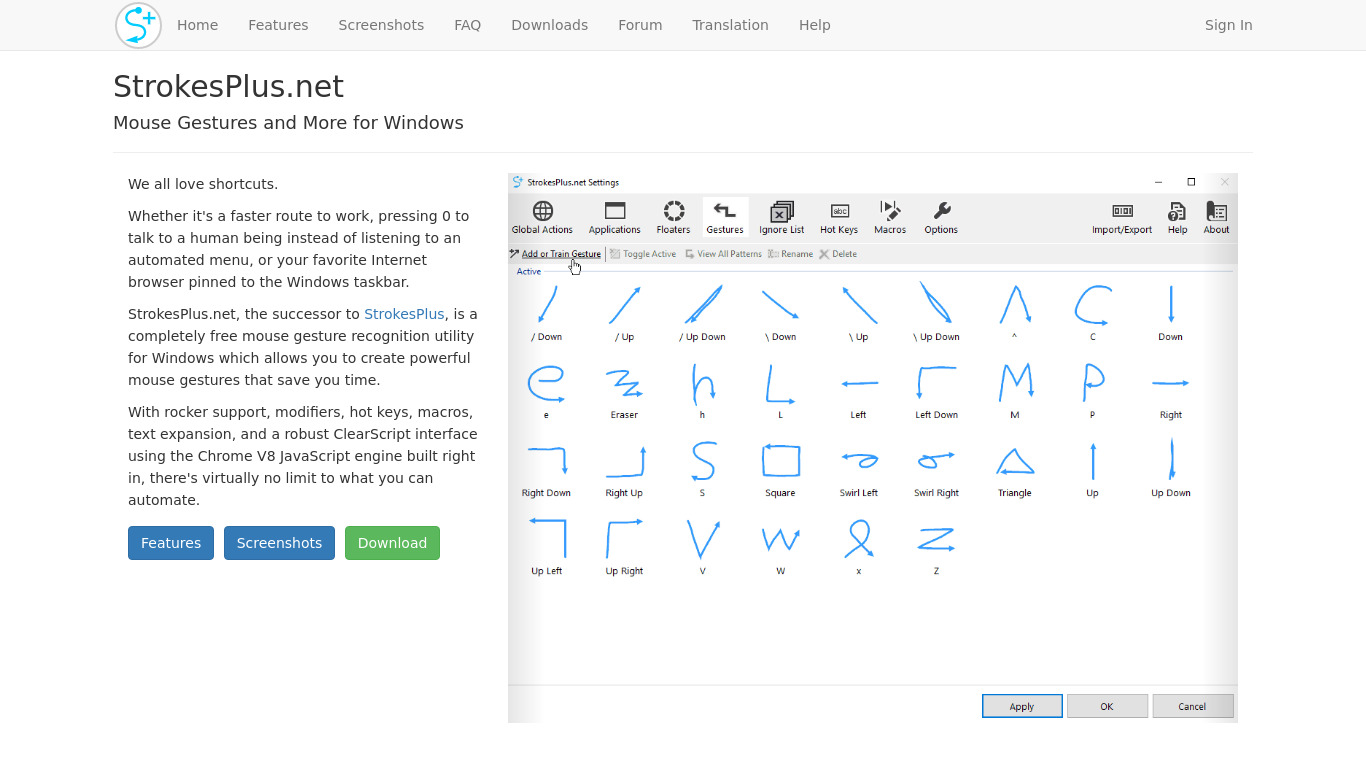The width and height of the screenshot is (1366, 768).
Task: Select the '^' caret gesture
Action: pyautogui.click(x=1014, y=312)
